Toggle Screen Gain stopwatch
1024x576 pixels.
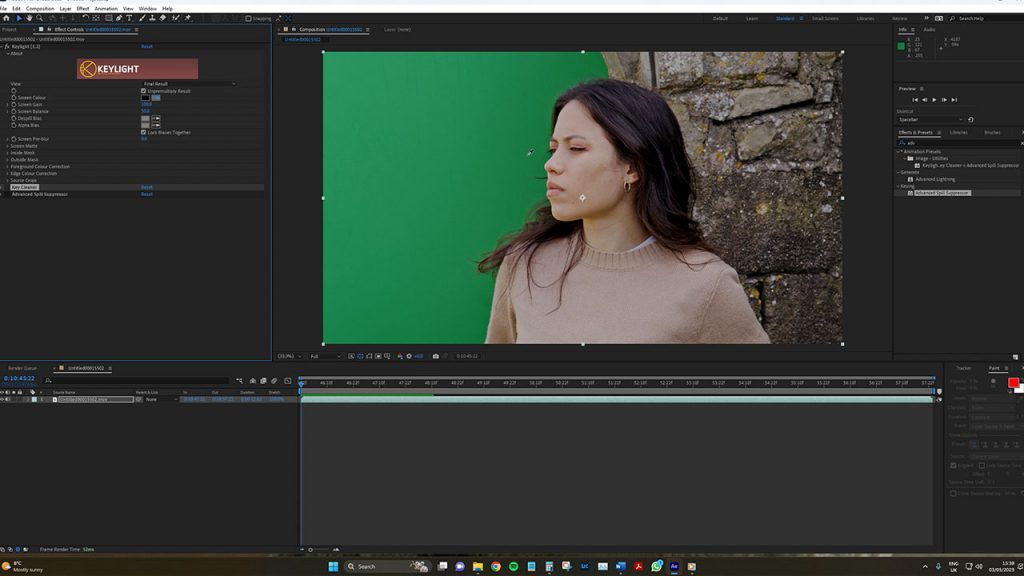tap(14, 104)
